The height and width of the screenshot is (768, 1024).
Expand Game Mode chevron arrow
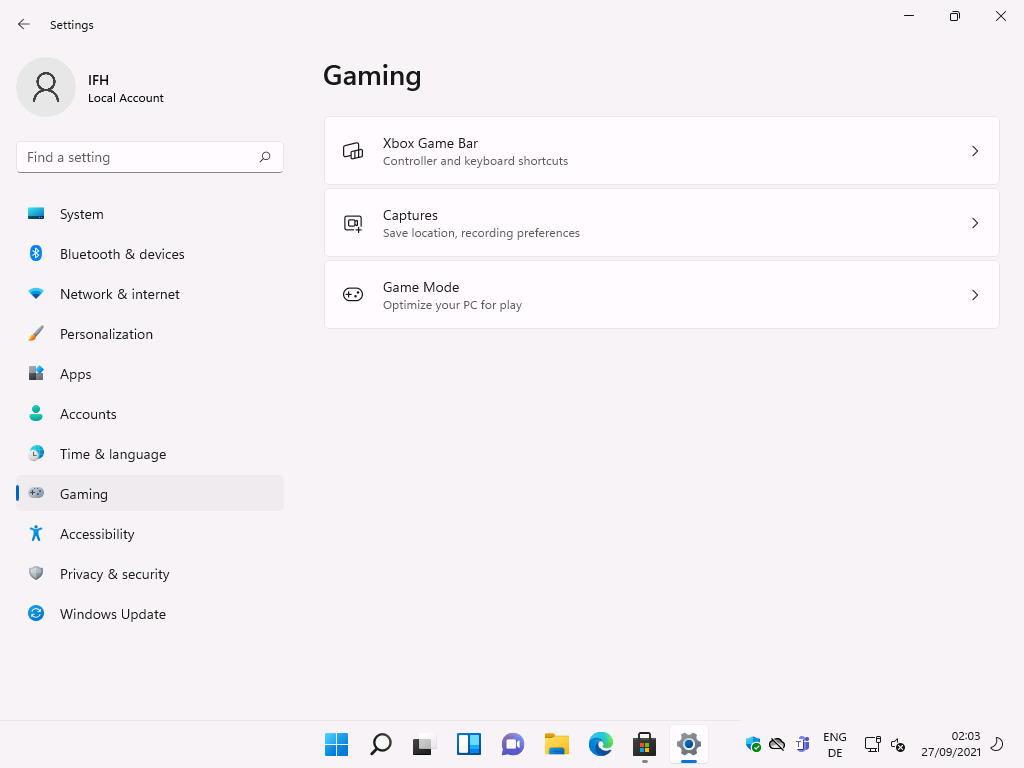(974, 295)
